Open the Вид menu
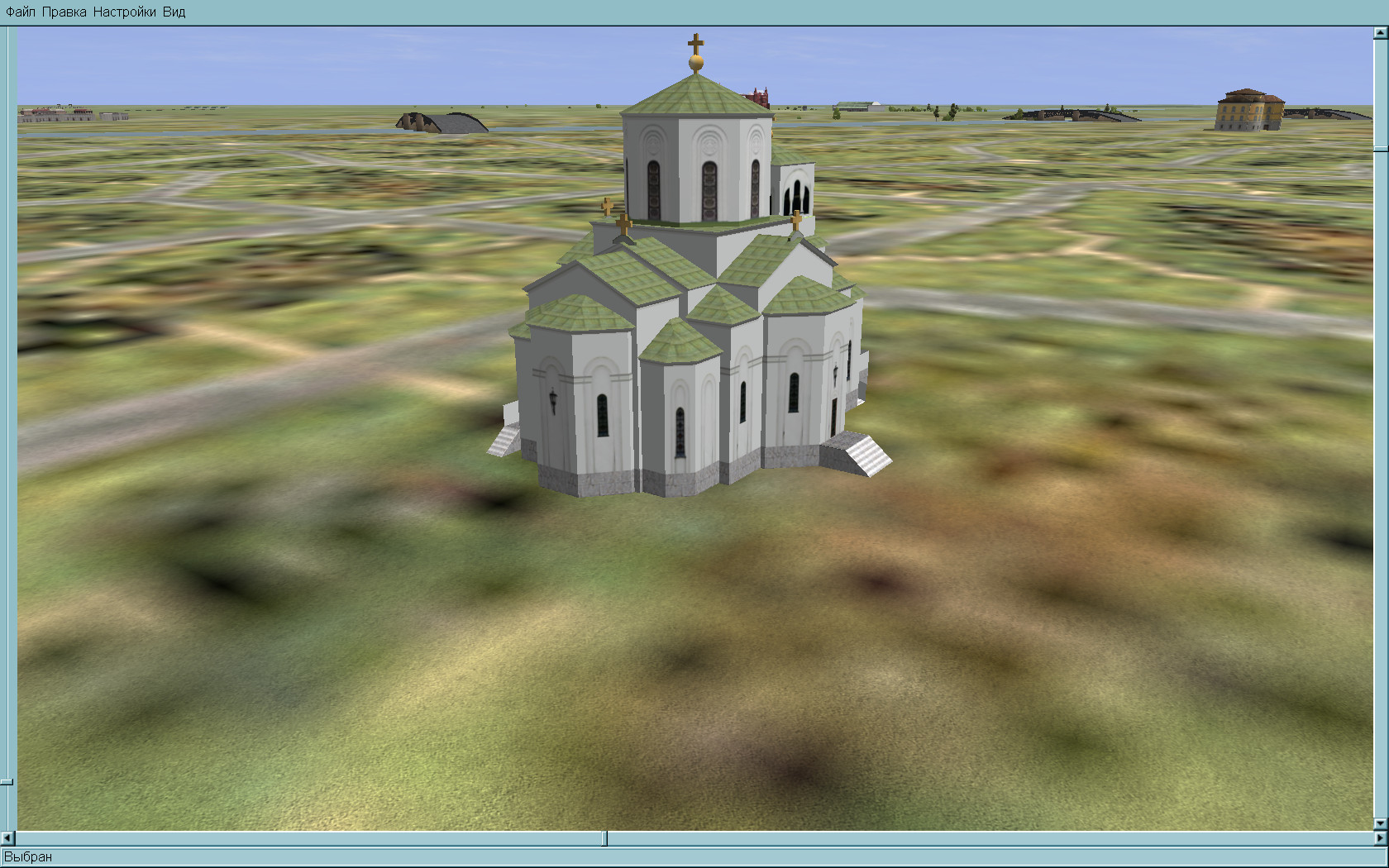Image resolution: width=1389 pixels, height=868 pixels. [174, 12]
